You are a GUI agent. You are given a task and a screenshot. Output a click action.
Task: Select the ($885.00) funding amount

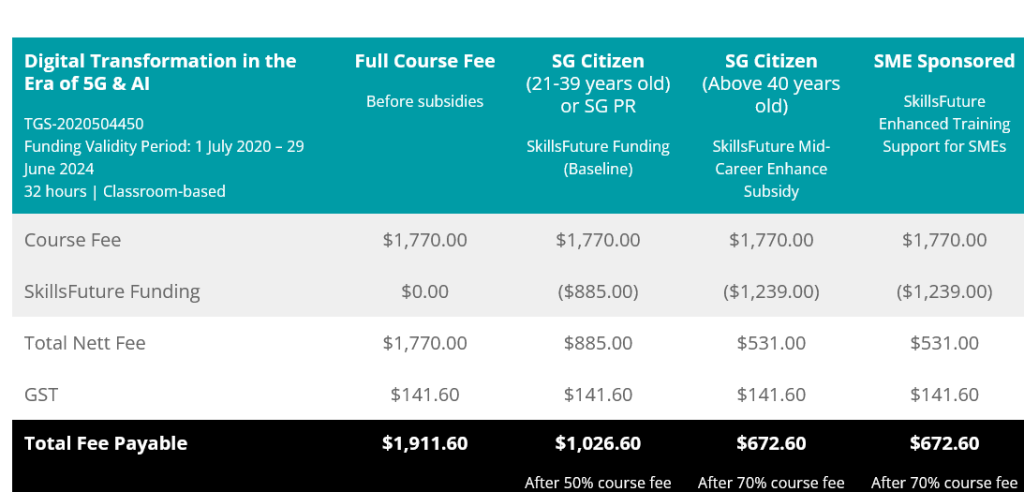(598, 291)
